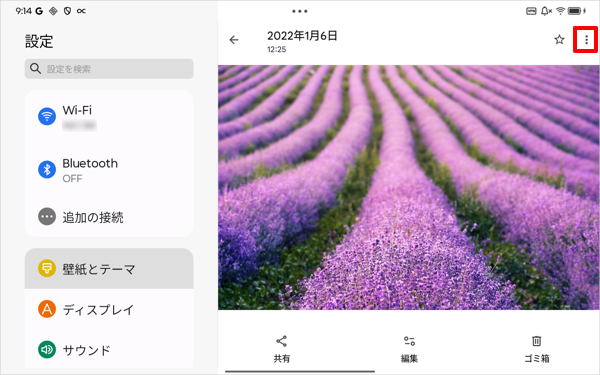Tap the shield status icon
This screenshot has width=600, height=375.
(x=67, y=11)
